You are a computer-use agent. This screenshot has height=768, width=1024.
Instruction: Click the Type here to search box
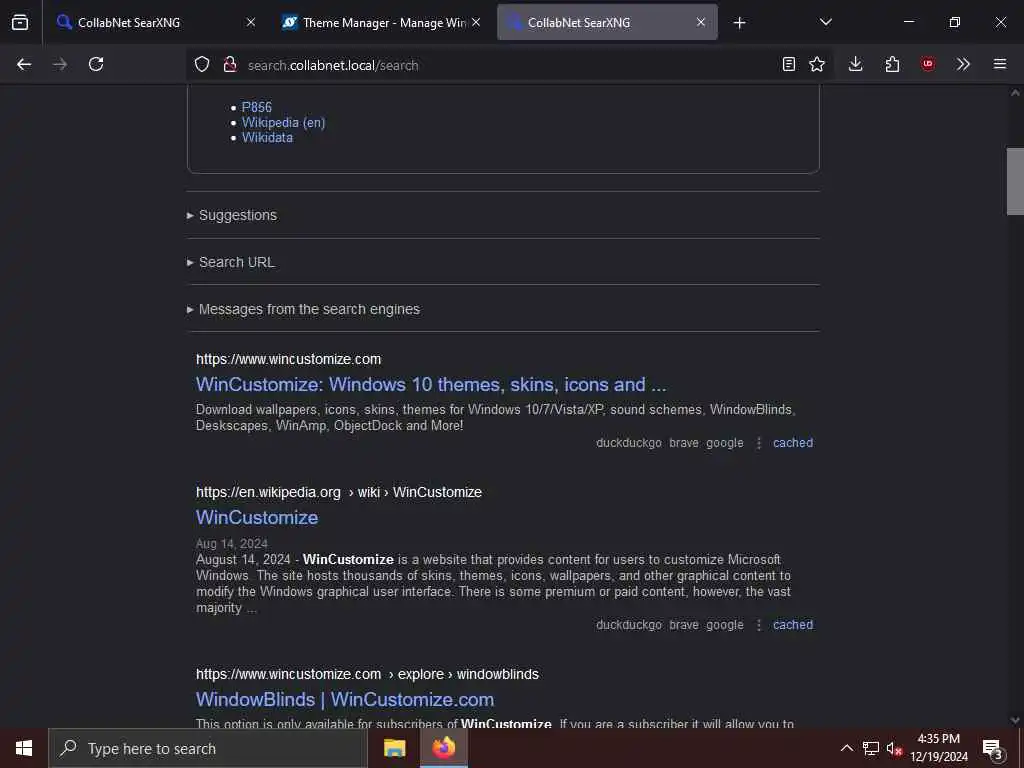coord(208,748)
